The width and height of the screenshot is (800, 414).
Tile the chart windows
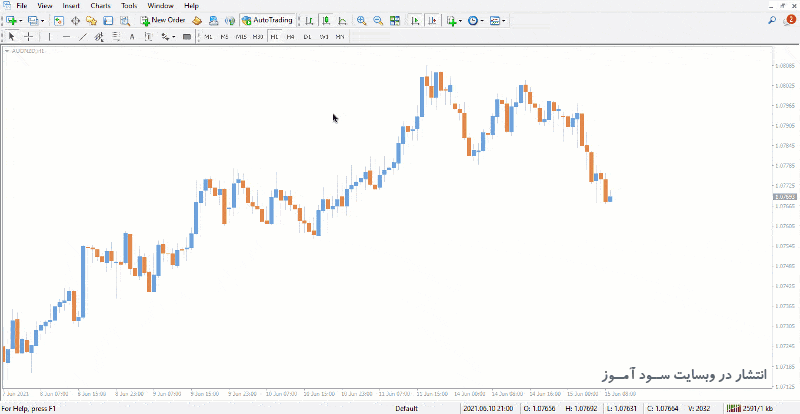click(x=394, y=20)
